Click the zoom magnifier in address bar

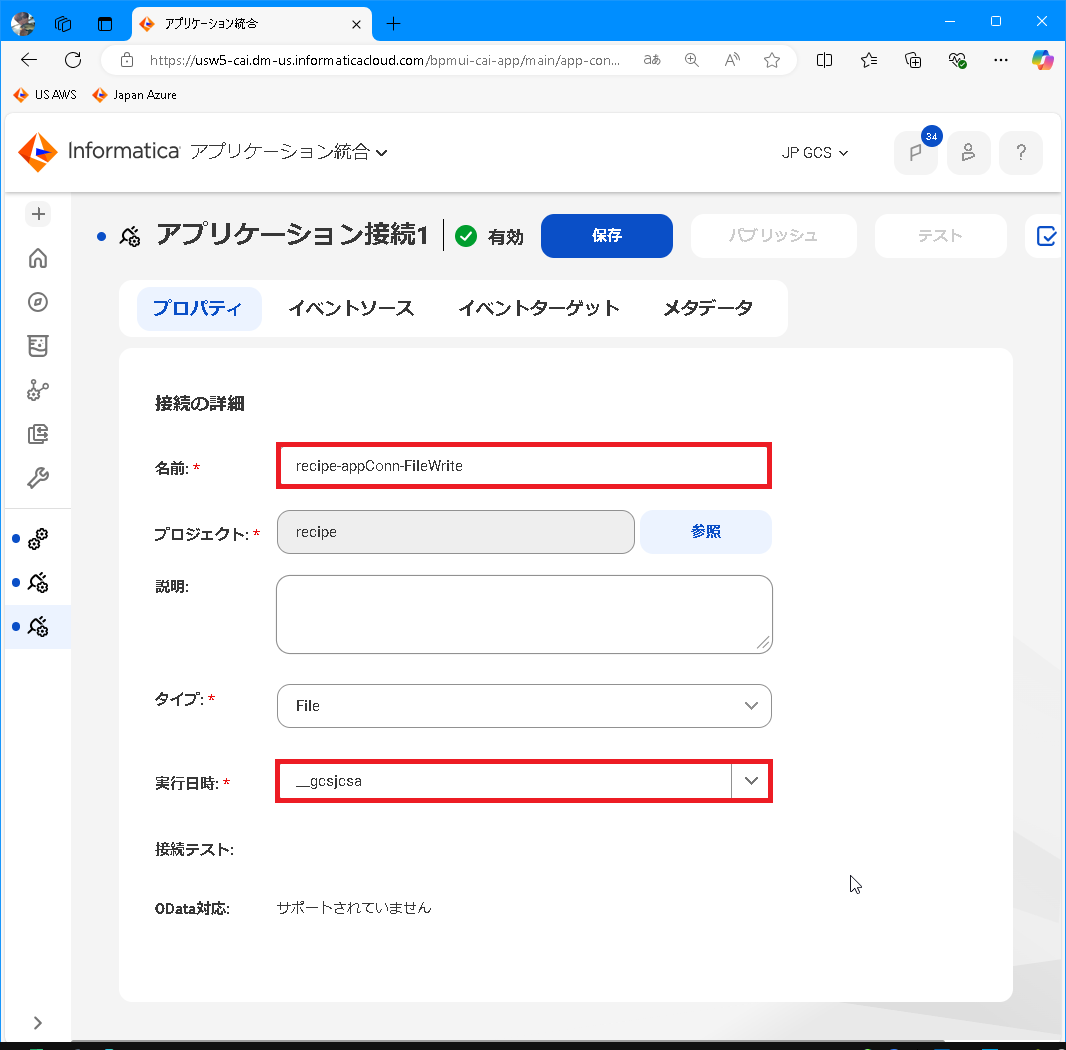(691, 60)
